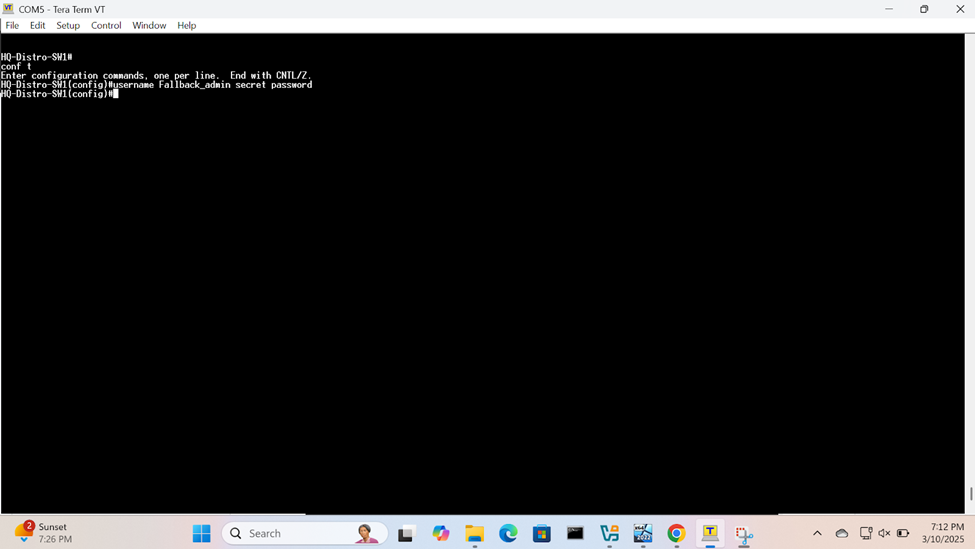Open the Control menu
Viewport: 975px width, 549px height.
pos(106,25)
